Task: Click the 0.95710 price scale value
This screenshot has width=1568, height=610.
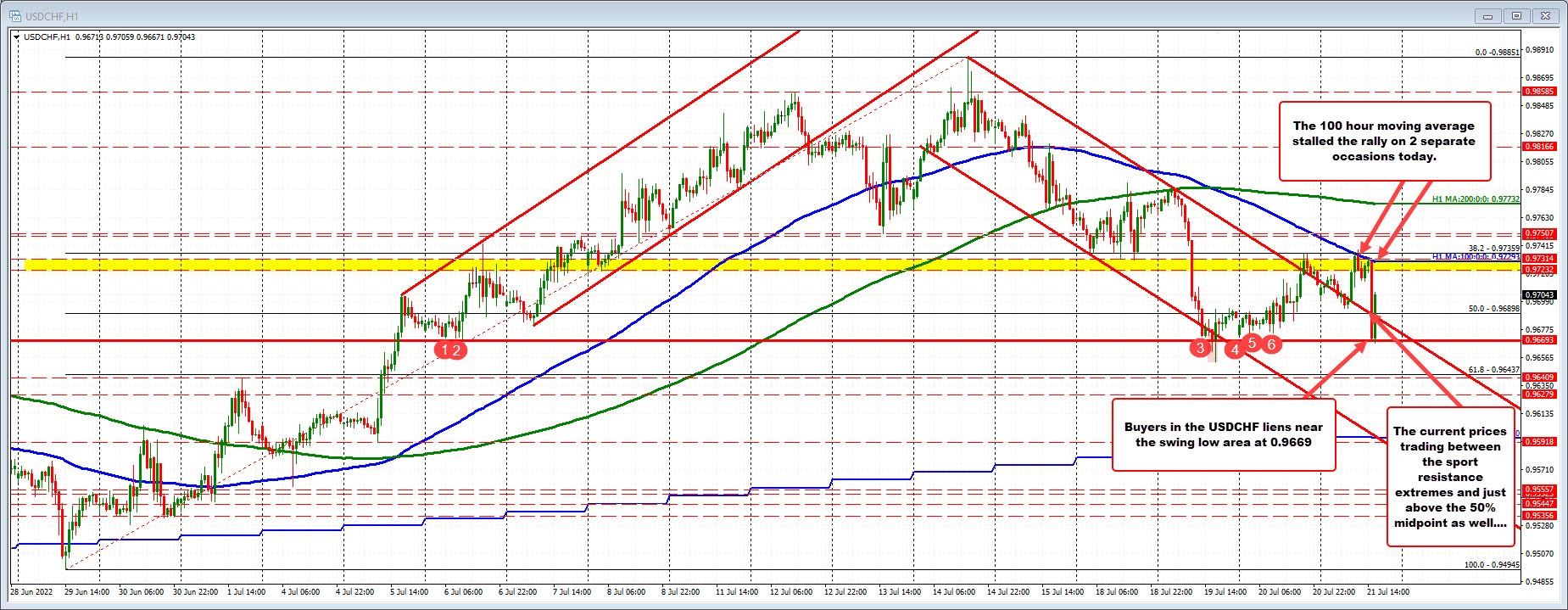Action: 1539,470
